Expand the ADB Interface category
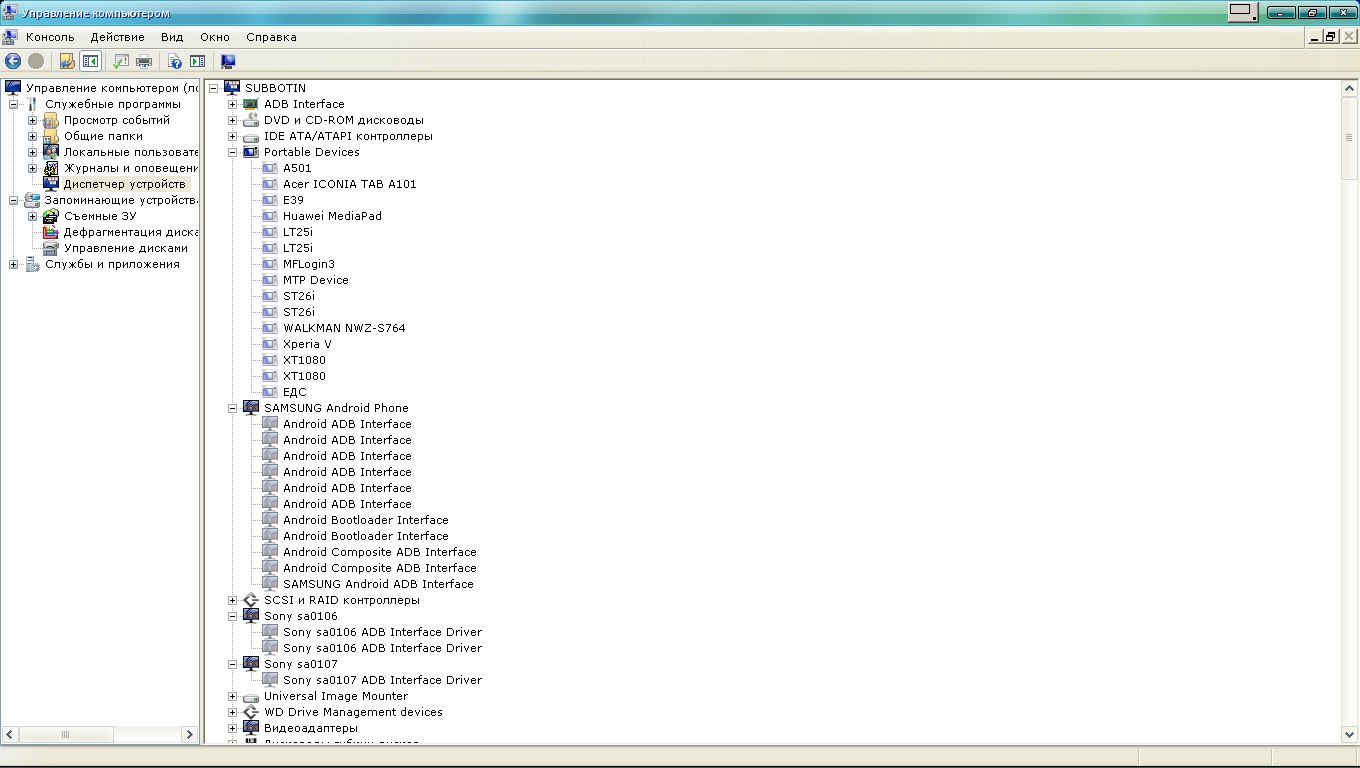The image size is (1360, 768). click(x=232, y=104)
